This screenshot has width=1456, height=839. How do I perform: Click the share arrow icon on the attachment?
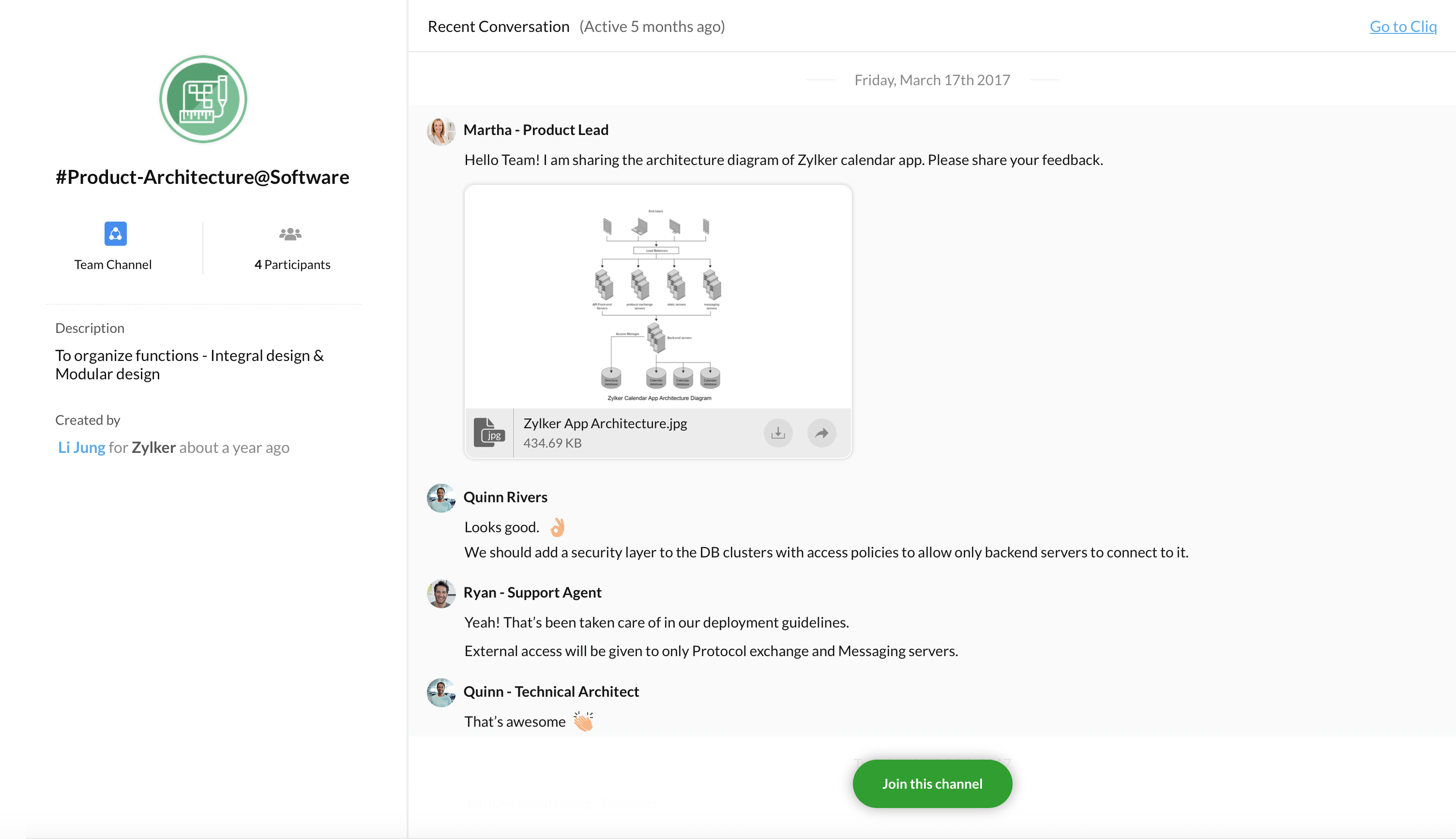(x=821, y=433)
